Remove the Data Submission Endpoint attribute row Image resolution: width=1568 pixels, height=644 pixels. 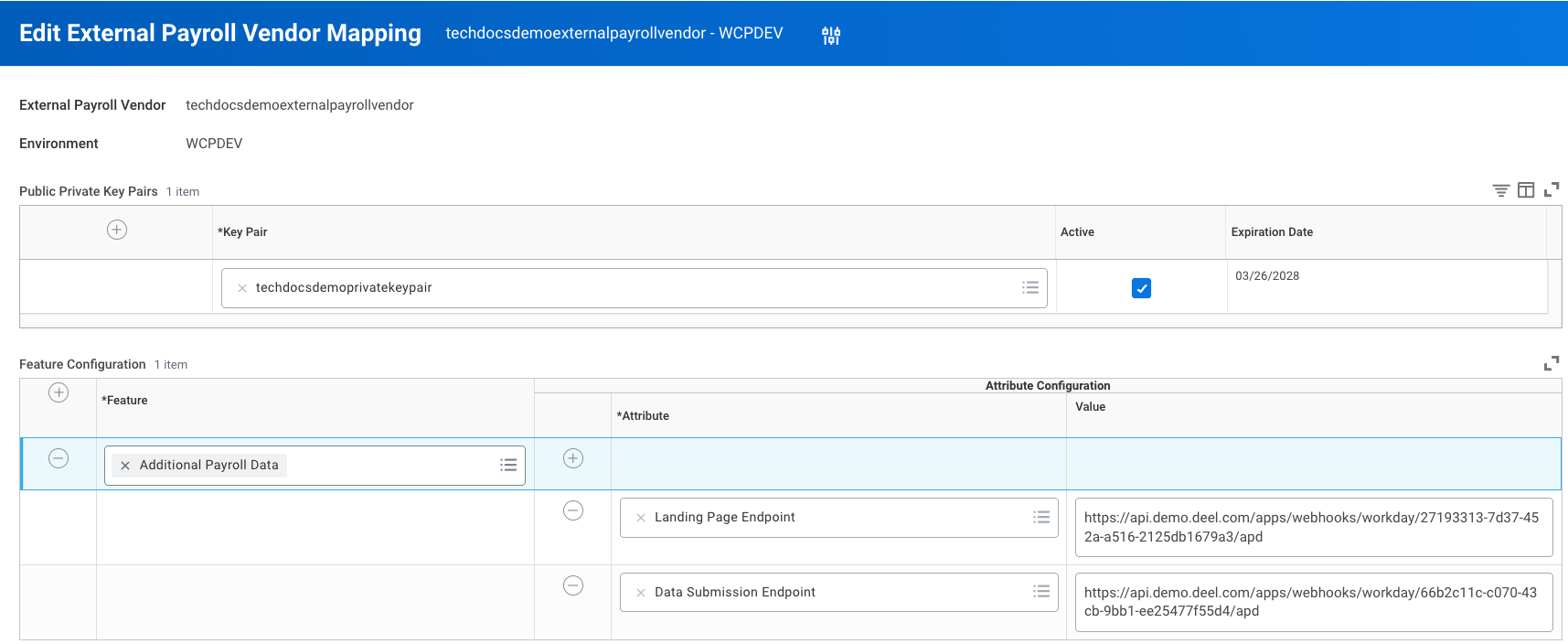point(573,585)
